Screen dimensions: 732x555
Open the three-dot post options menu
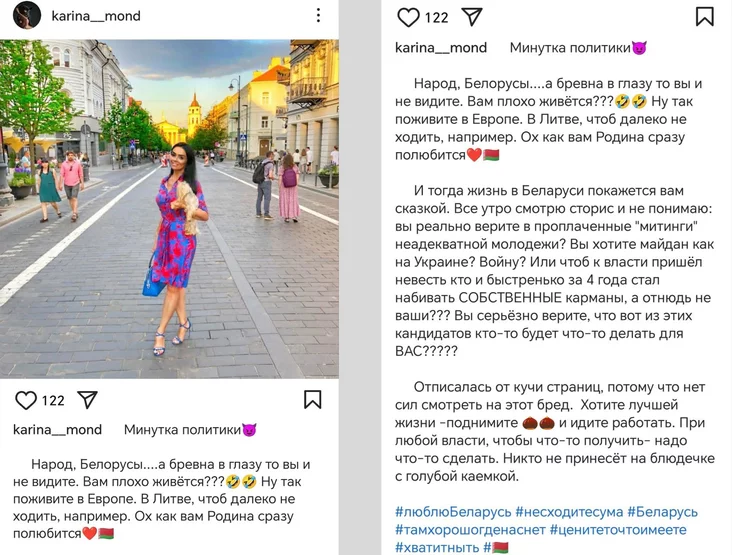(318, 15)
